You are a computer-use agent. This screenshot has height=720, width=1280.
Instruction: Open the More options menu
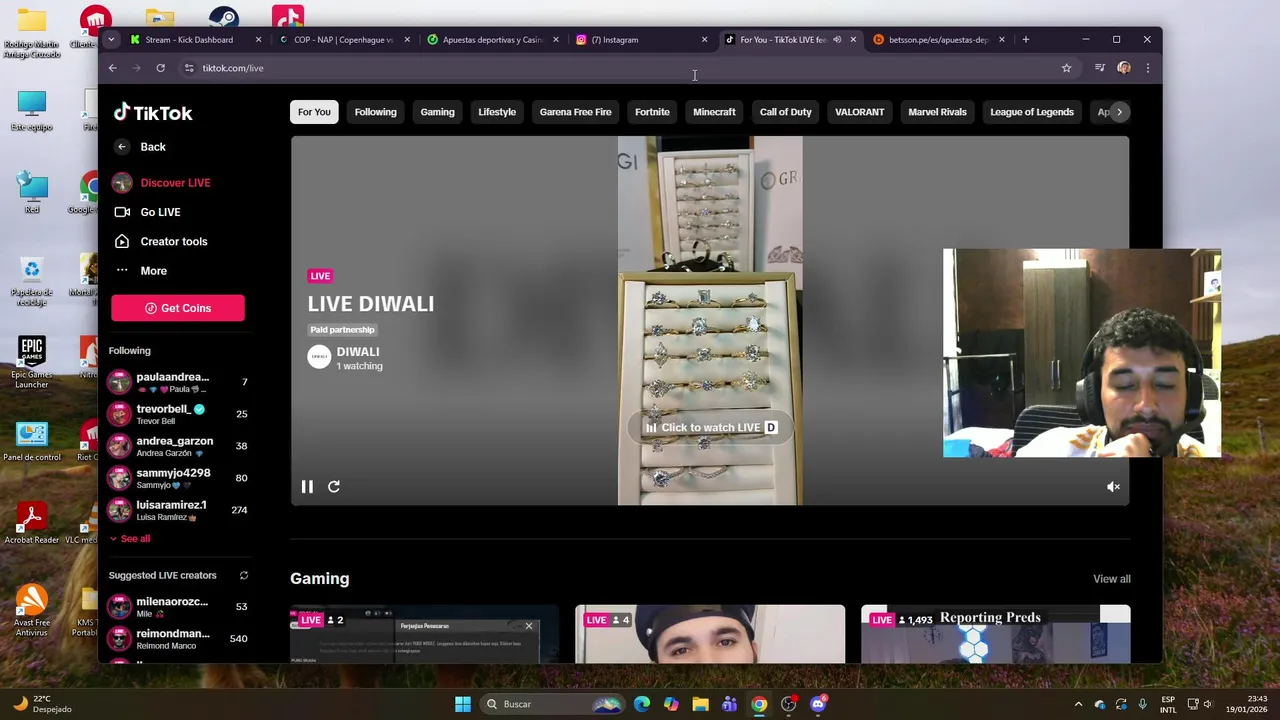click(x=141, y=271)
